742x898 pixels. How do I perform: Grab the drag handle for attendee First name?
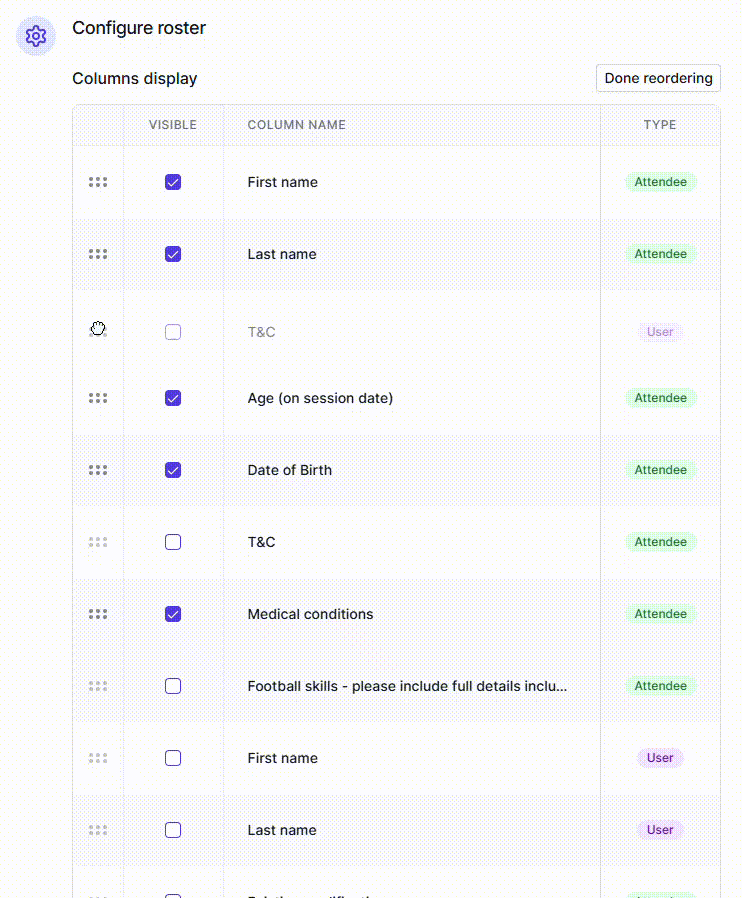point(98,182)
